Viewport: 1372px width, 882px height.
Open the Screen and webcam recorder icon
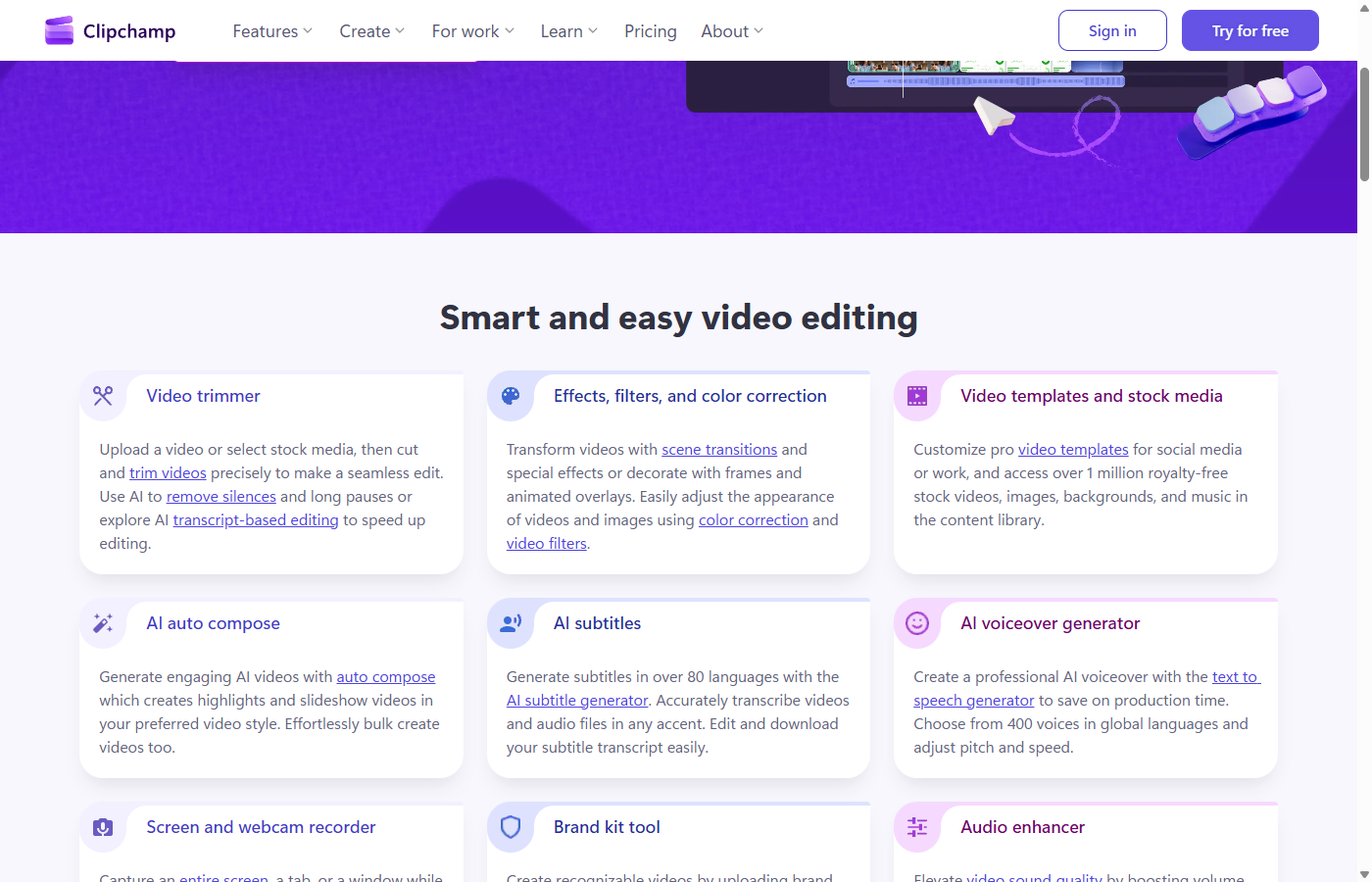tap(103, 827)
